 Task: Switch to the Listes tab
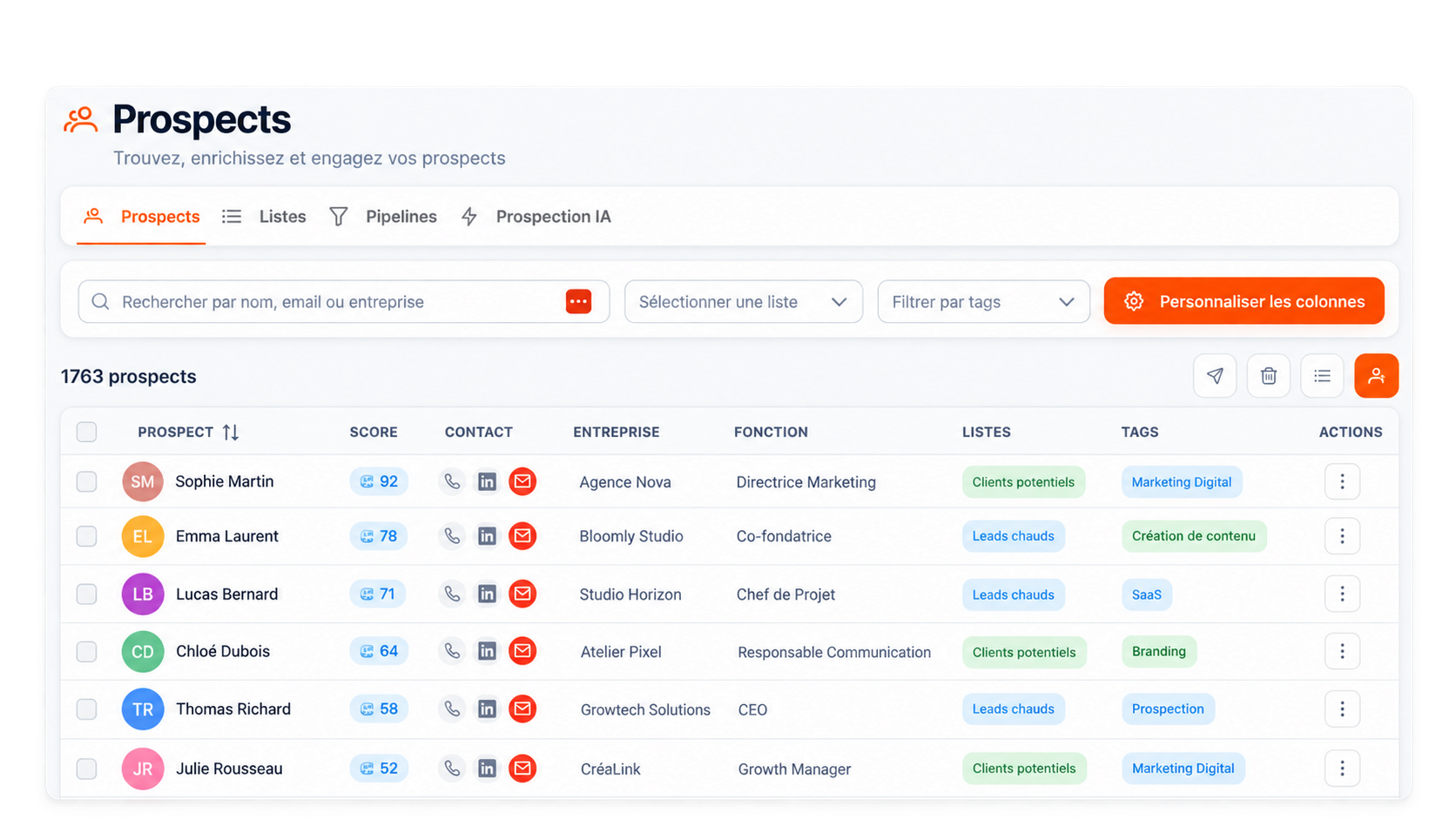coord(264,217)
